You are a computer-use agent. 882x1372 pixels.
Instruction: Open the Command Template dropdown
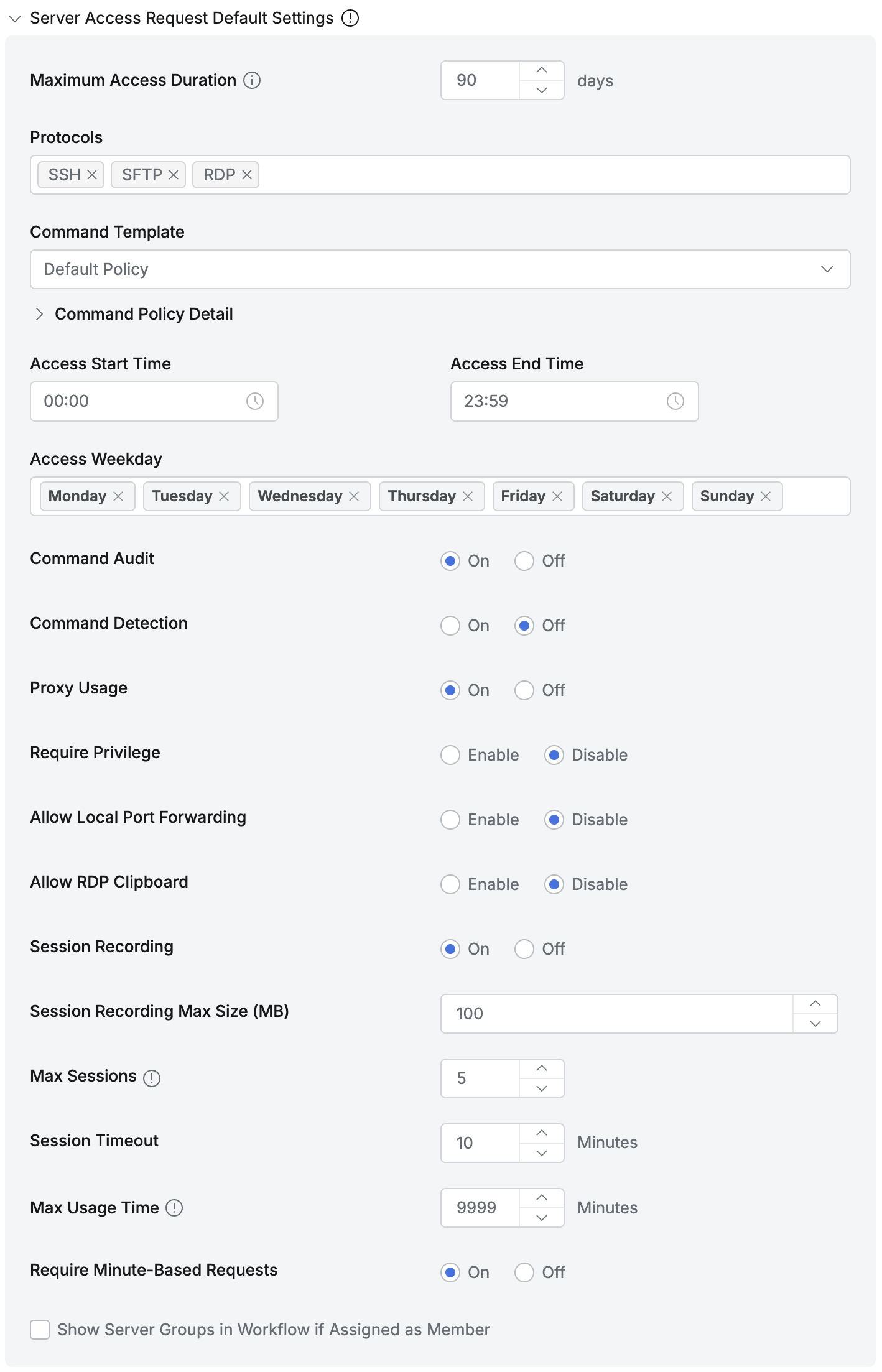tap(440, 269)
